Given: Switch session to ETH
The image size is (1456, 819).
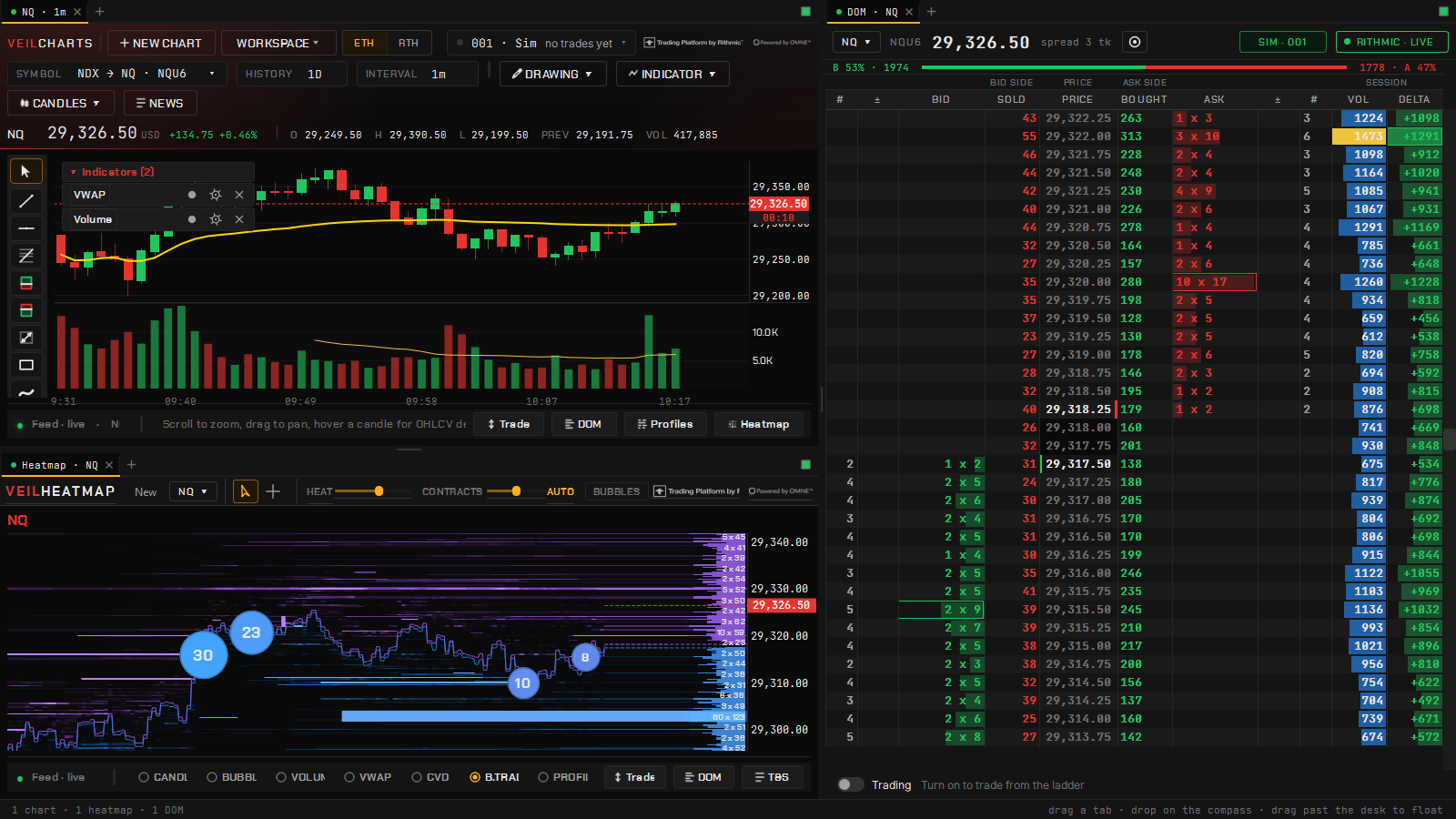Looking at the screenshot, I should point(364,43).
